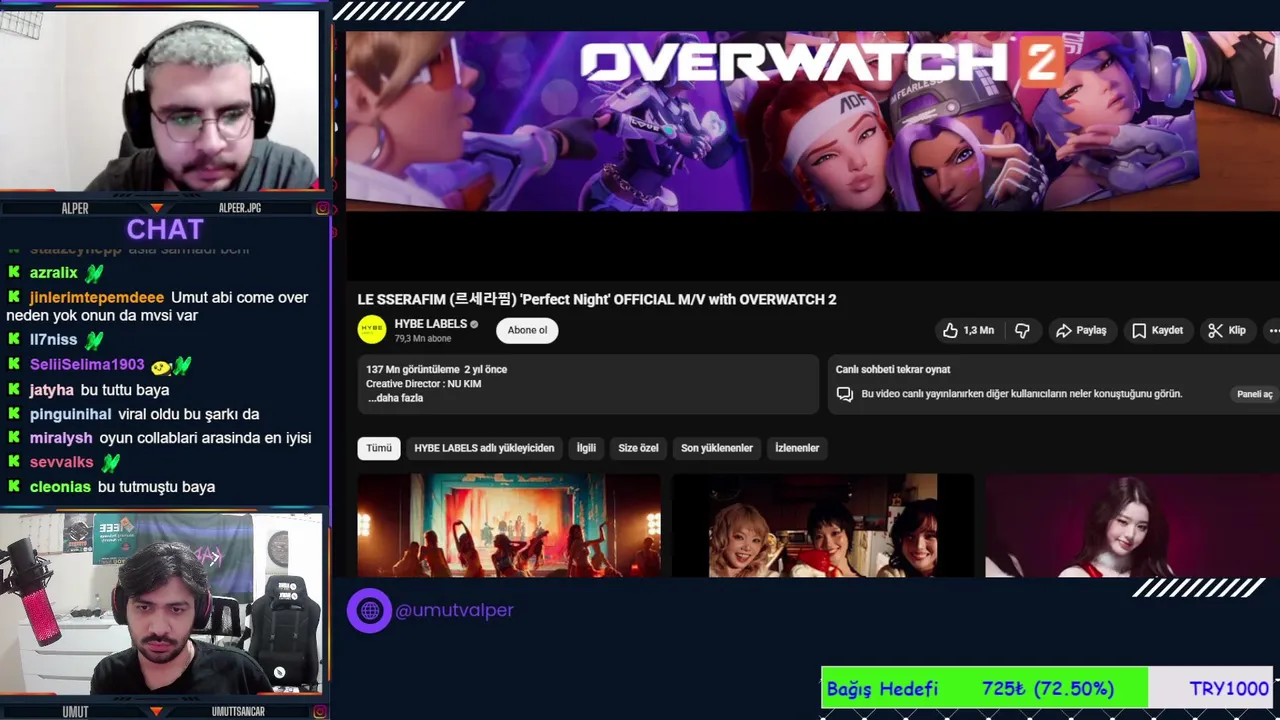The width and height of the screenshot is (1280, 720).
Task: Click the Umut bottom webcam feed
Action: [160, 604]
